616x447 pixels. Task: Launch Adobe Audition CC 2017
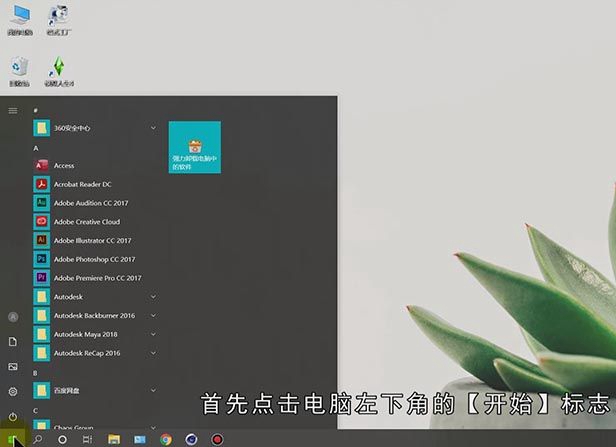click(96, 203)
